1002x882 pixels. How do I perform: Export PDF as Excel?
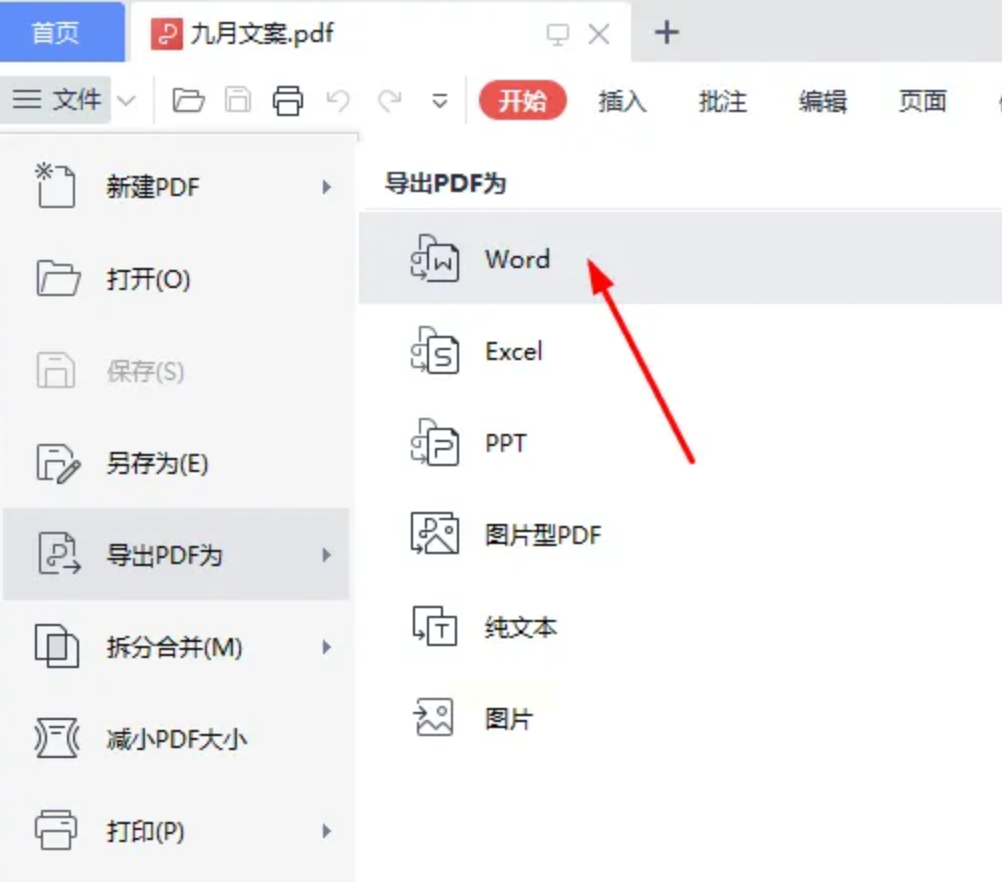681,351
